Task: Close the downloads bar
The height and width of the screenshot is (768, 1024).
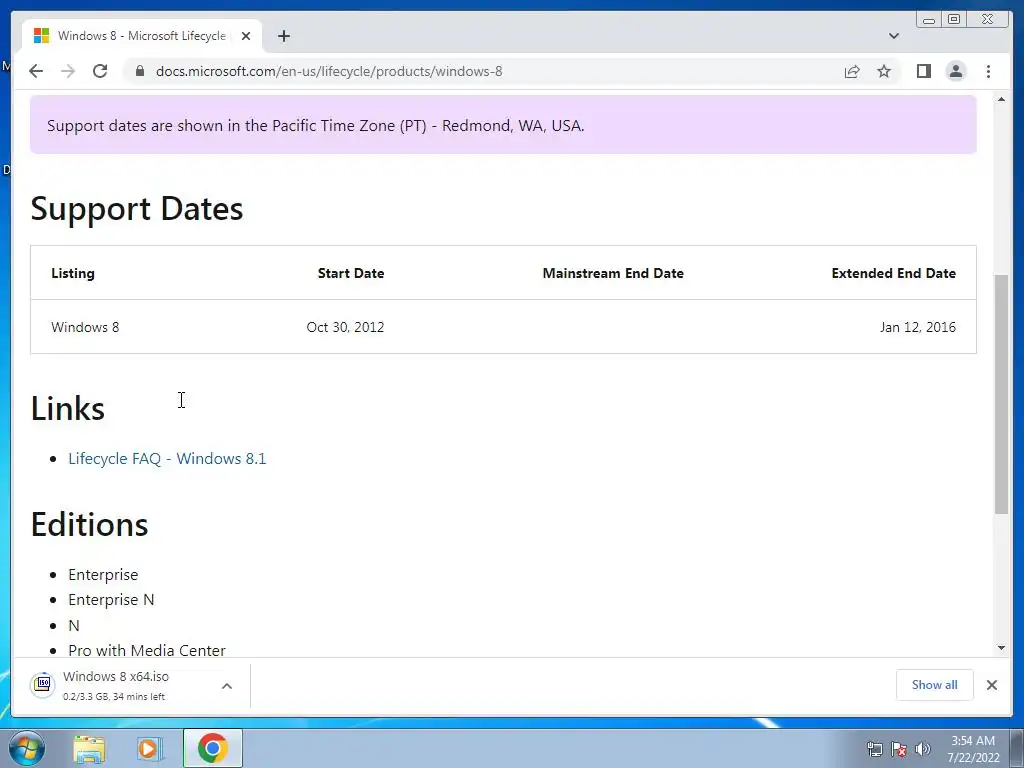Action: tap(992, 685)
